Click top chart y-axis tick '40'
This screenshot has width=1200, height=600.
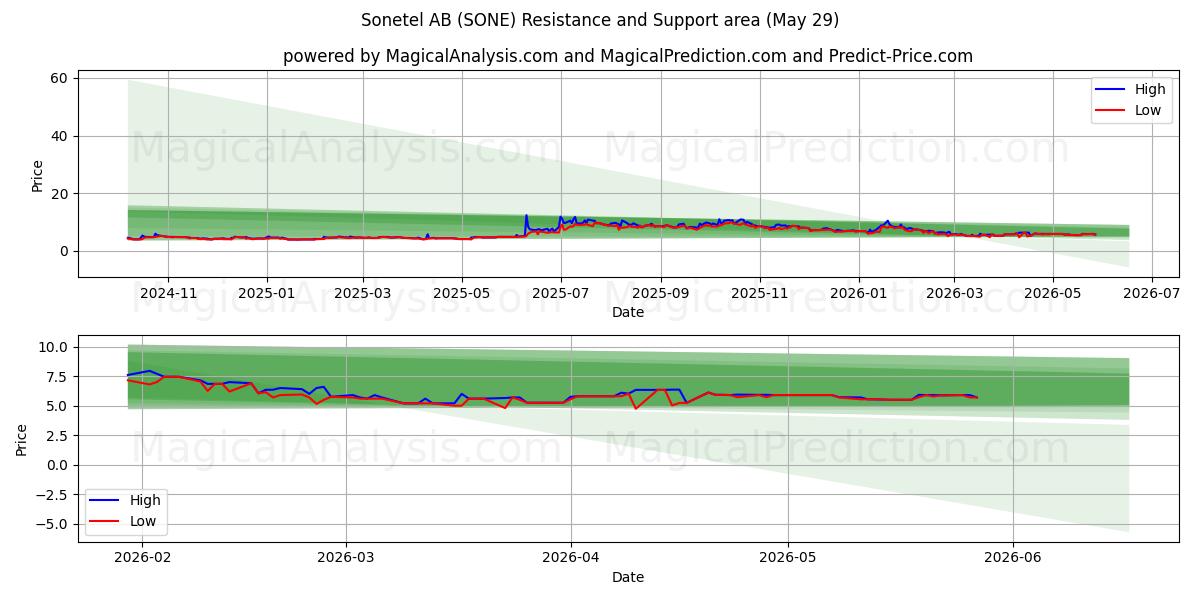[x=59, y=136]
